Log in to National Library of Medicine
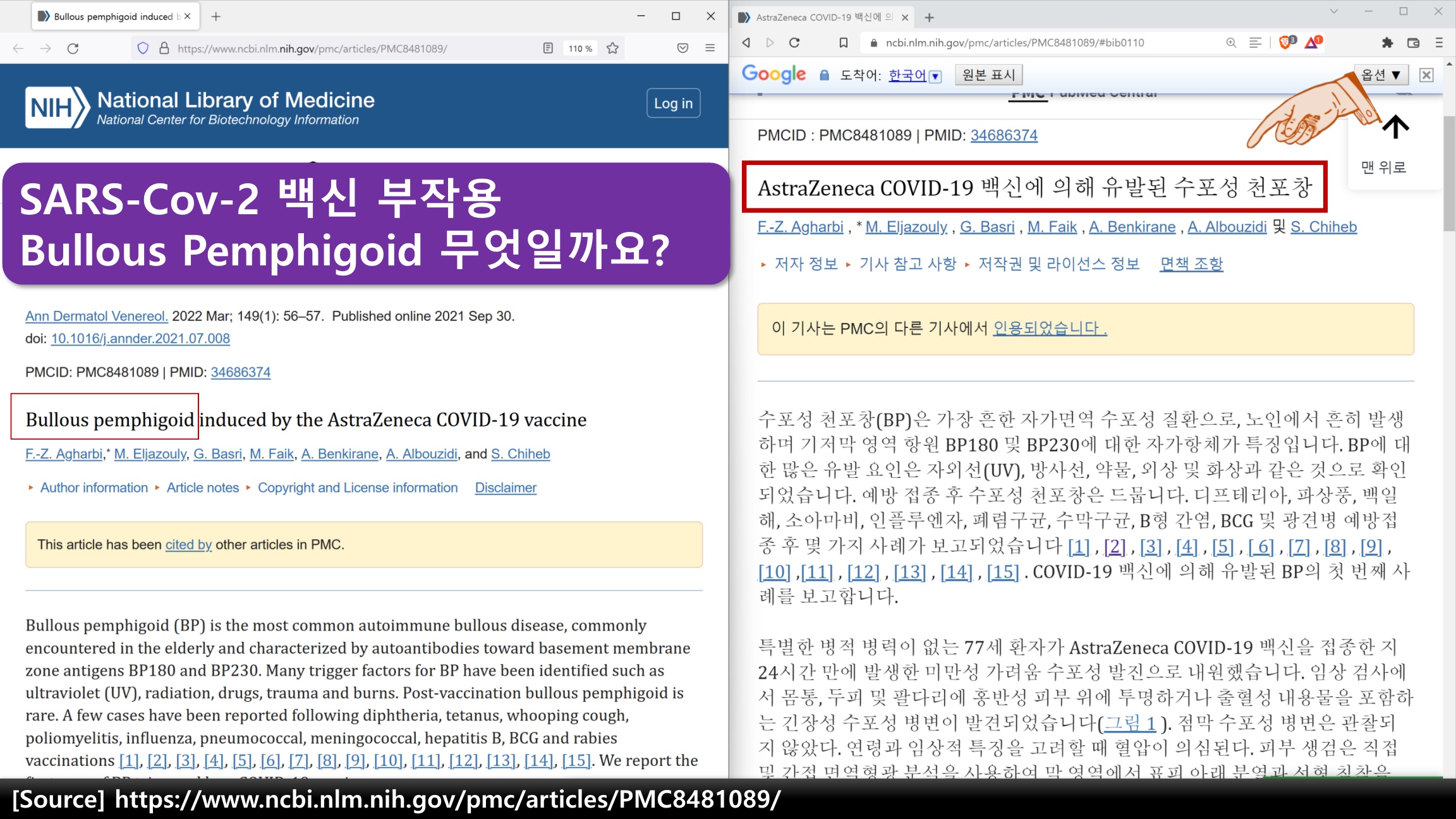 [x=673, y=103]
